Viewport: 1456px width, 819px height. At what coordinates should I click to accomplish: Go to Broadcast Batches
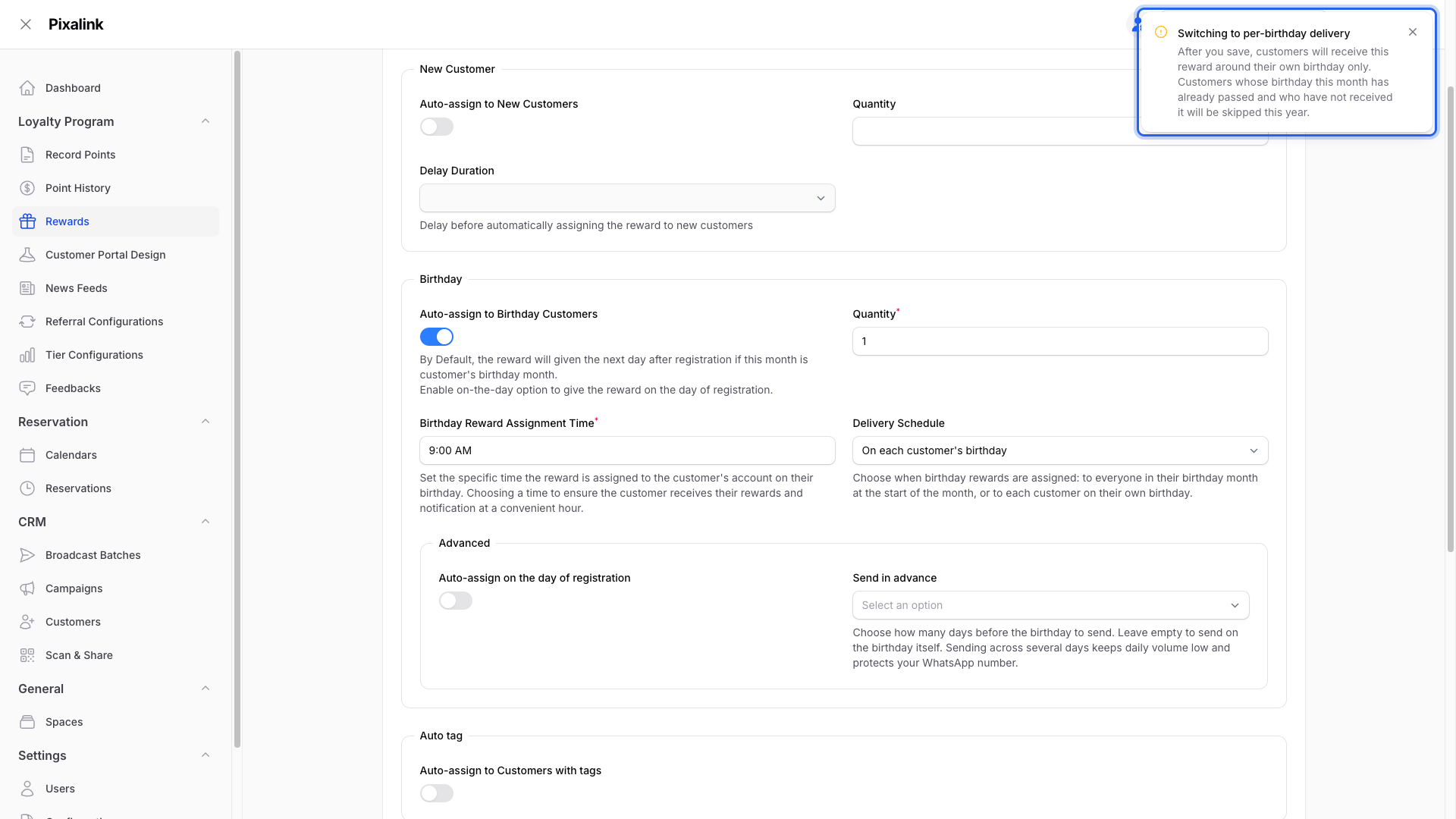[x=115, y=555]
